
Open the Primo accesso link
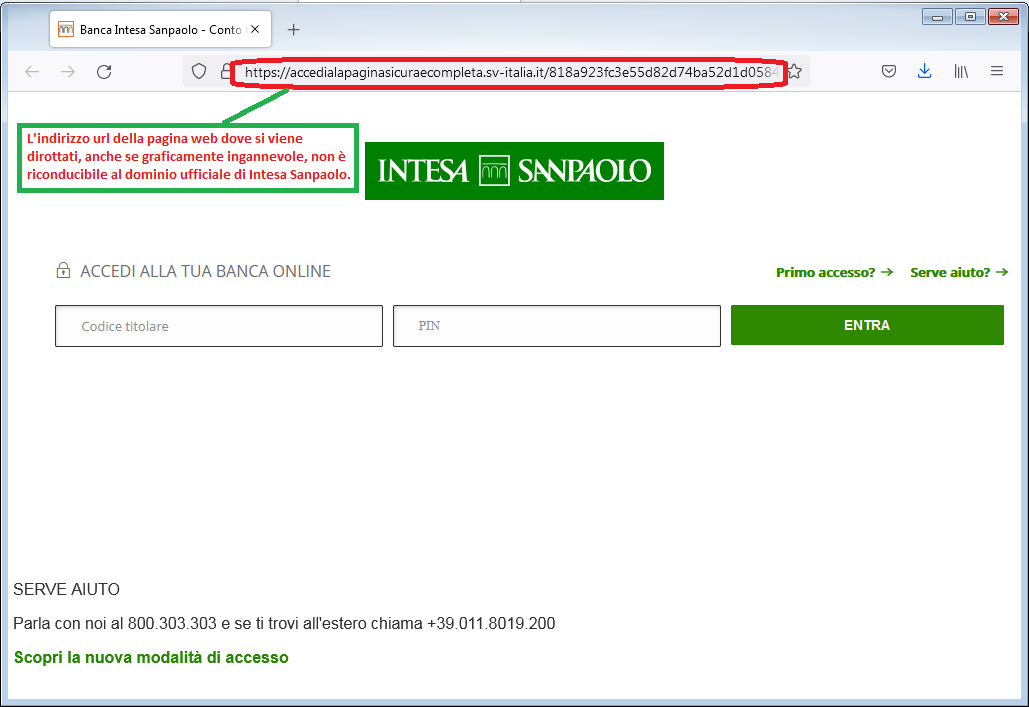point(834,272)
